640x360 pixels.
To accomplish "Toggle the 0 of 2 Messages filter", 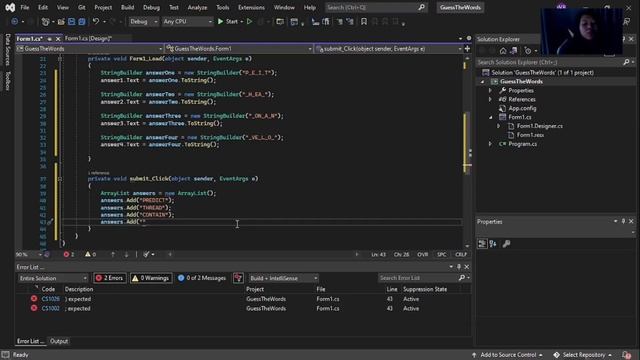I will (x=202, y=278).
